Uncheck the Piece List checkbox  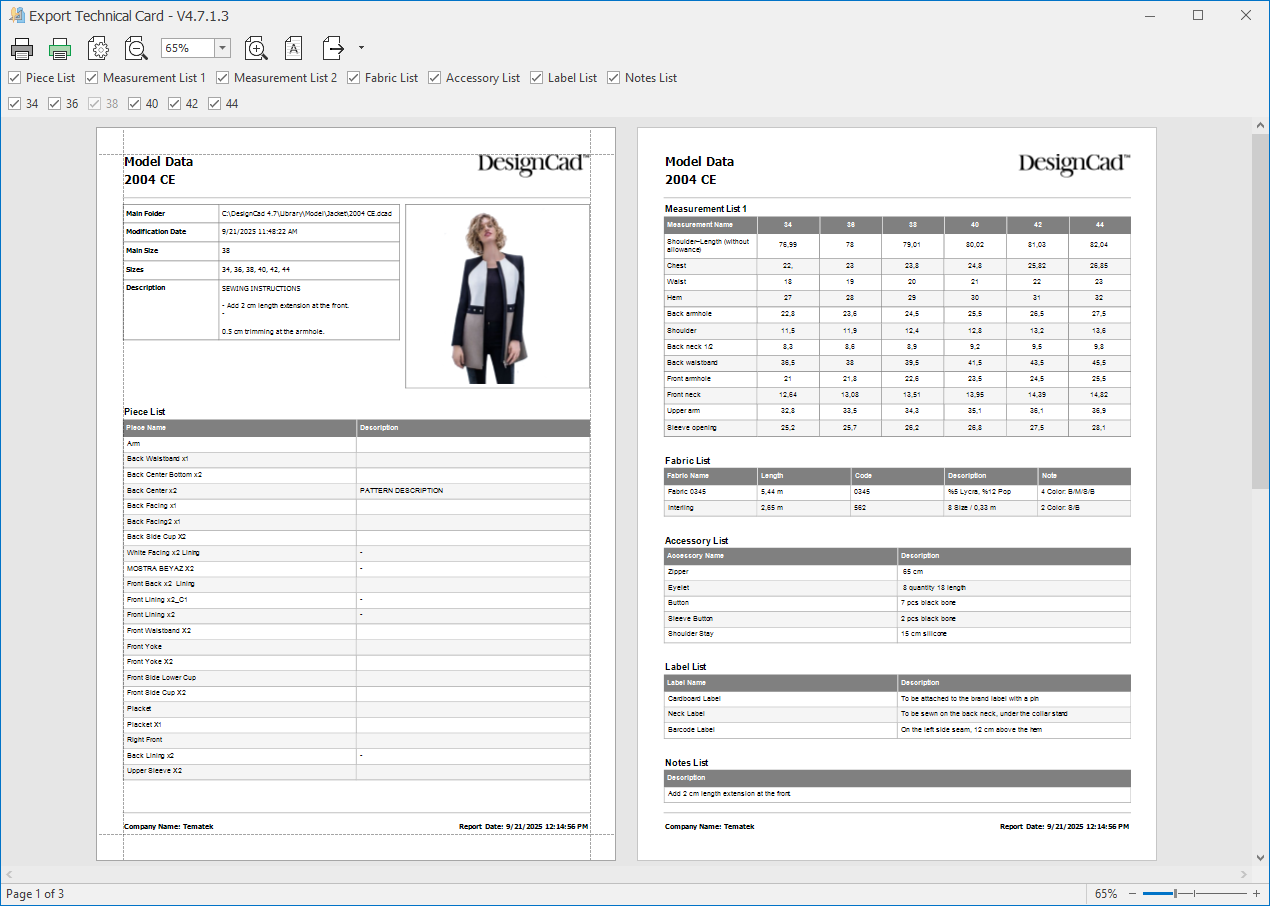point(15,78)
